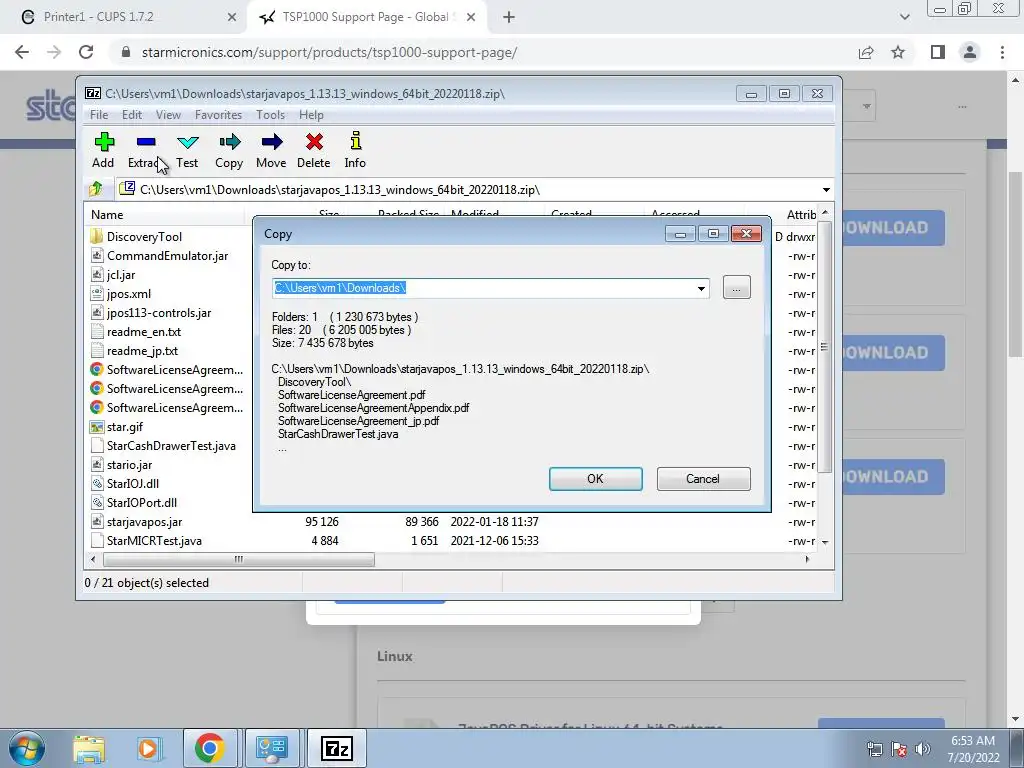Click the vertical scrollbar of the file list

click(x=825, y=347)
